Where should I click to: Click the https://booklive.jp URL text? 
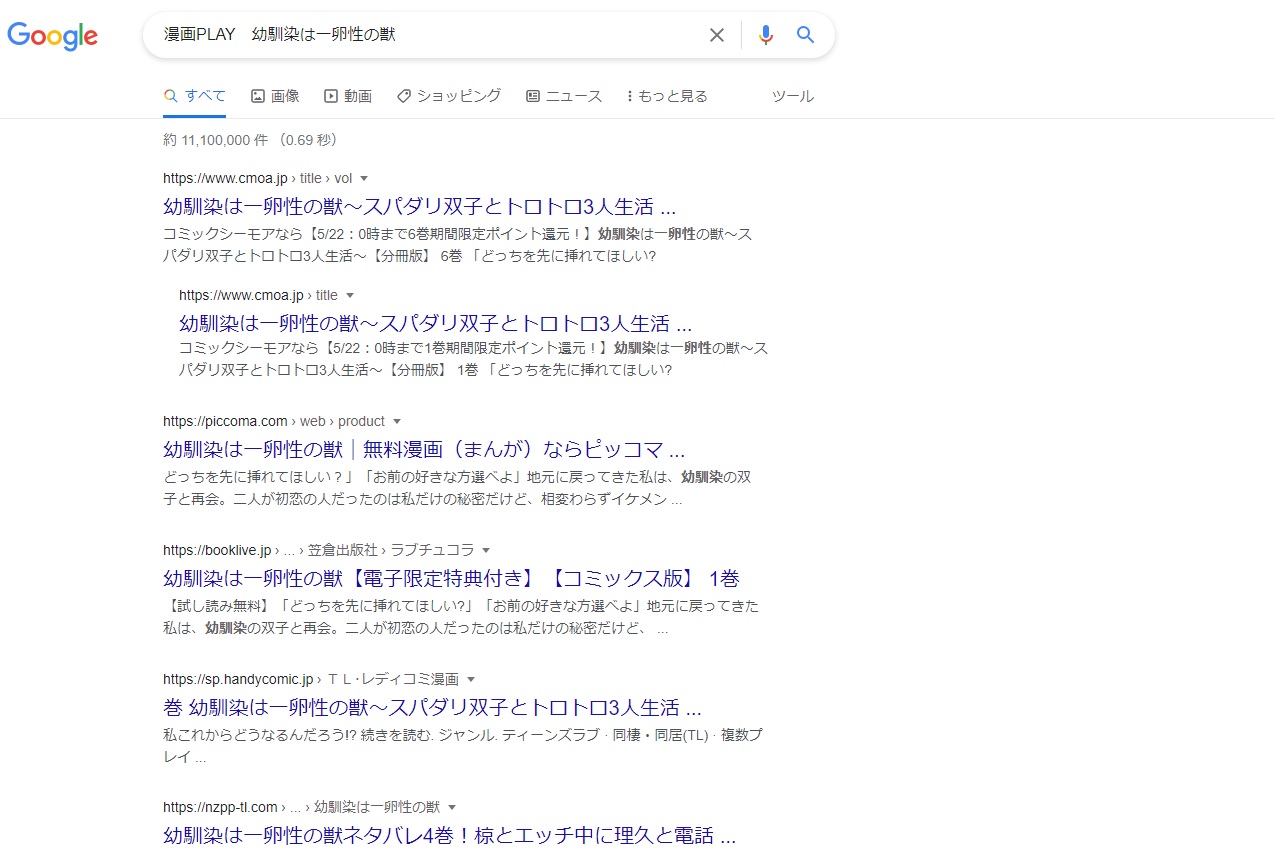(x=217, y=550)
